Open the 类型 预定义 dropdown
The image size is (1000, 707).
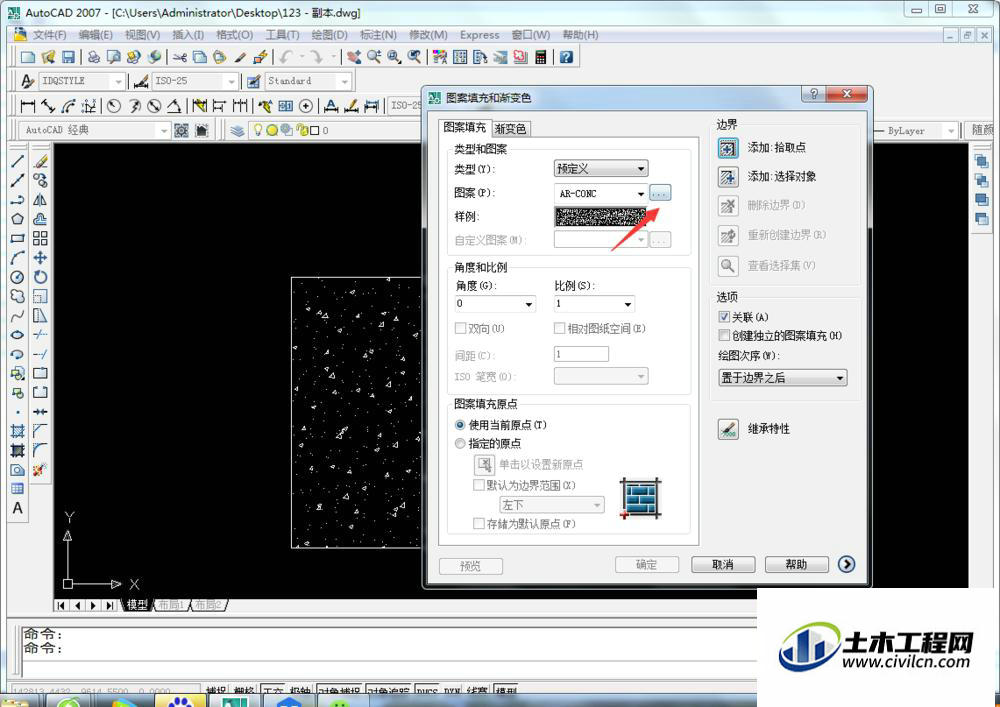601,168
